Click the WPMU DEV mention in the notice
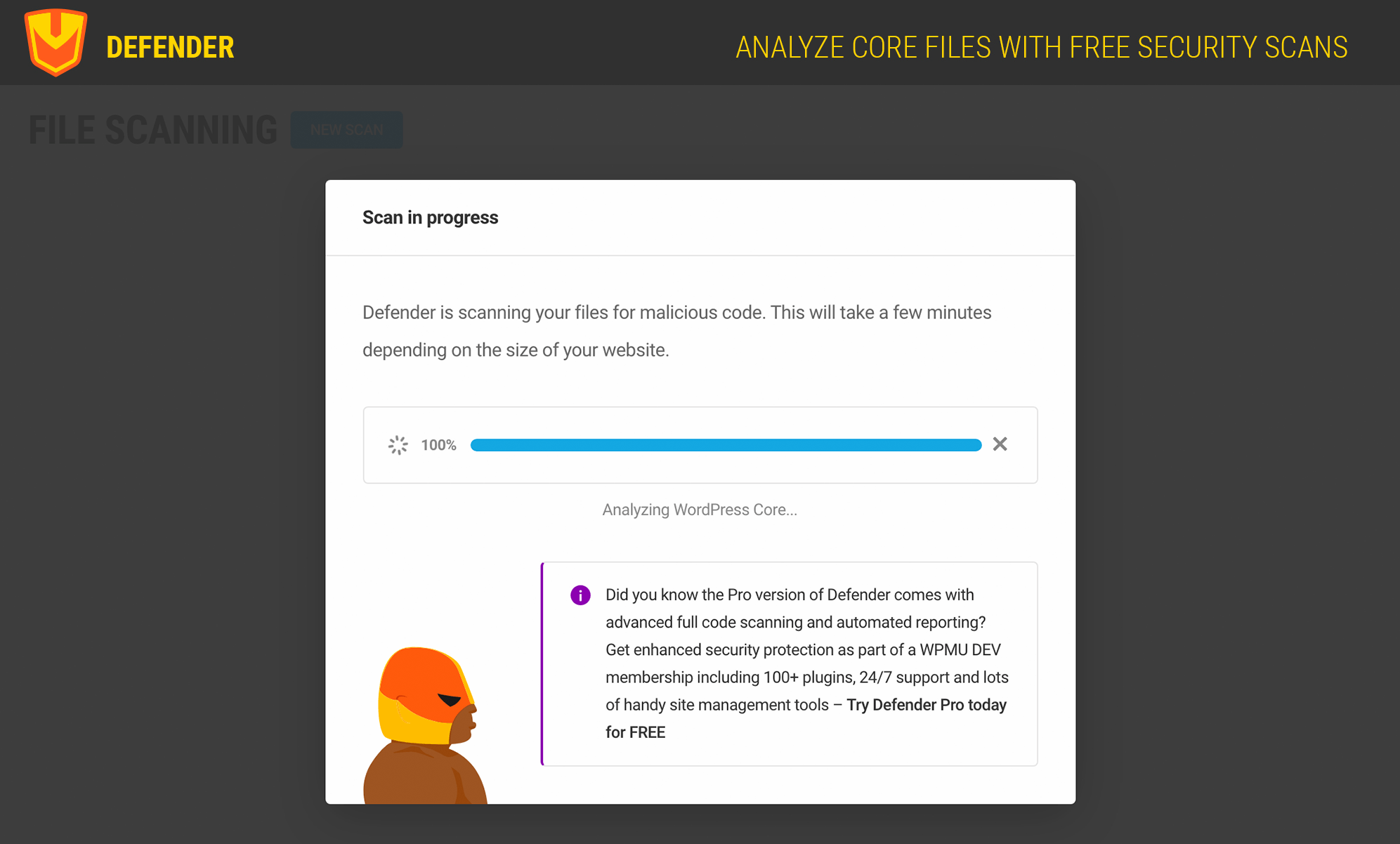1400x844 pixels. pyautogui.click(x=960, y=650)
